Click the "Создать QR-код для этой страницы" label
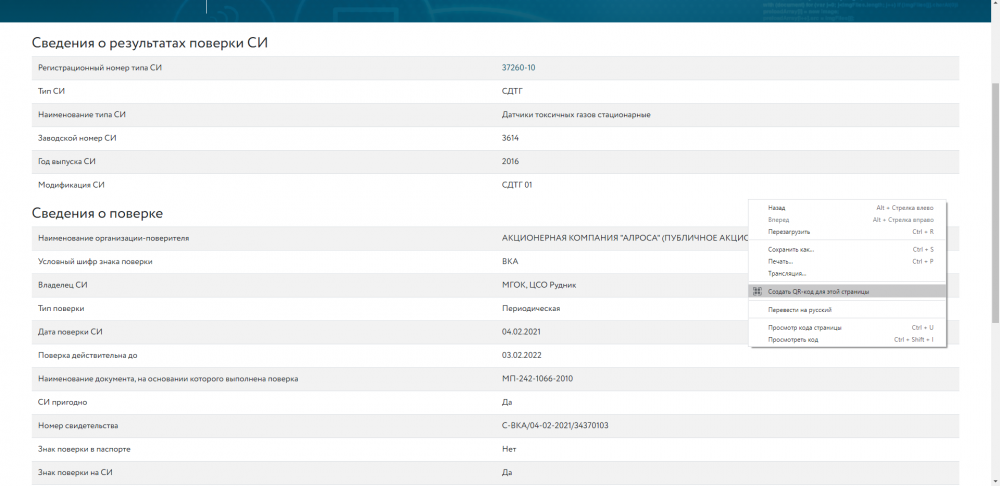This screenshot has height=486, width=1000. [818, 291]
